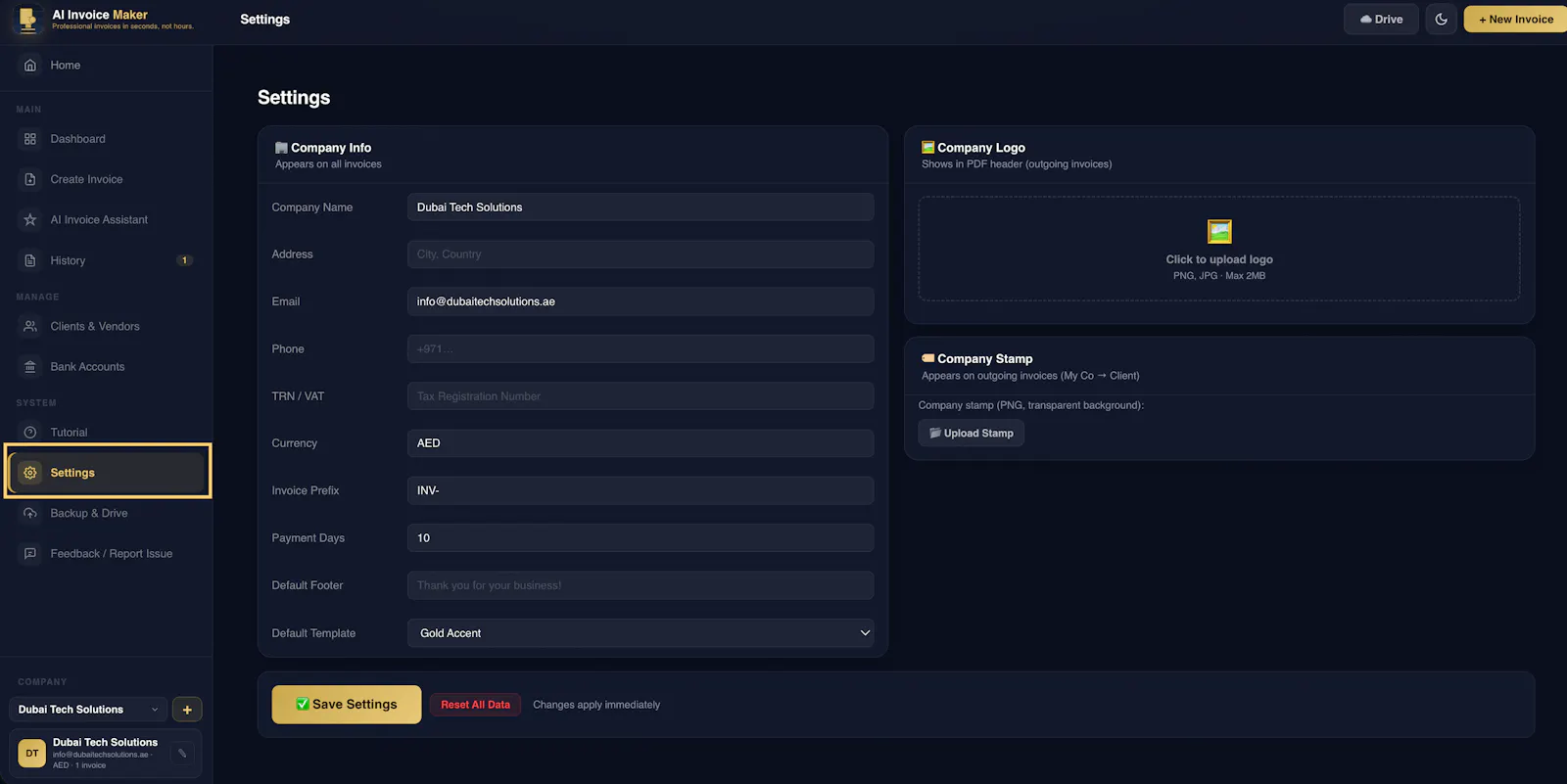Focus the Phone input field

[641, 348]
